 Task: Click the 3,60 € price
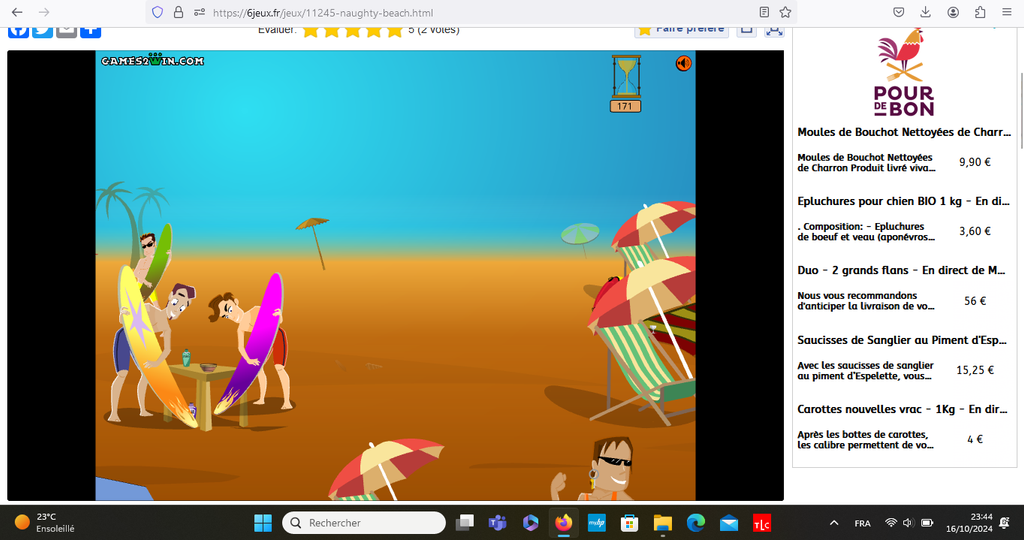[x=974, y=231]
